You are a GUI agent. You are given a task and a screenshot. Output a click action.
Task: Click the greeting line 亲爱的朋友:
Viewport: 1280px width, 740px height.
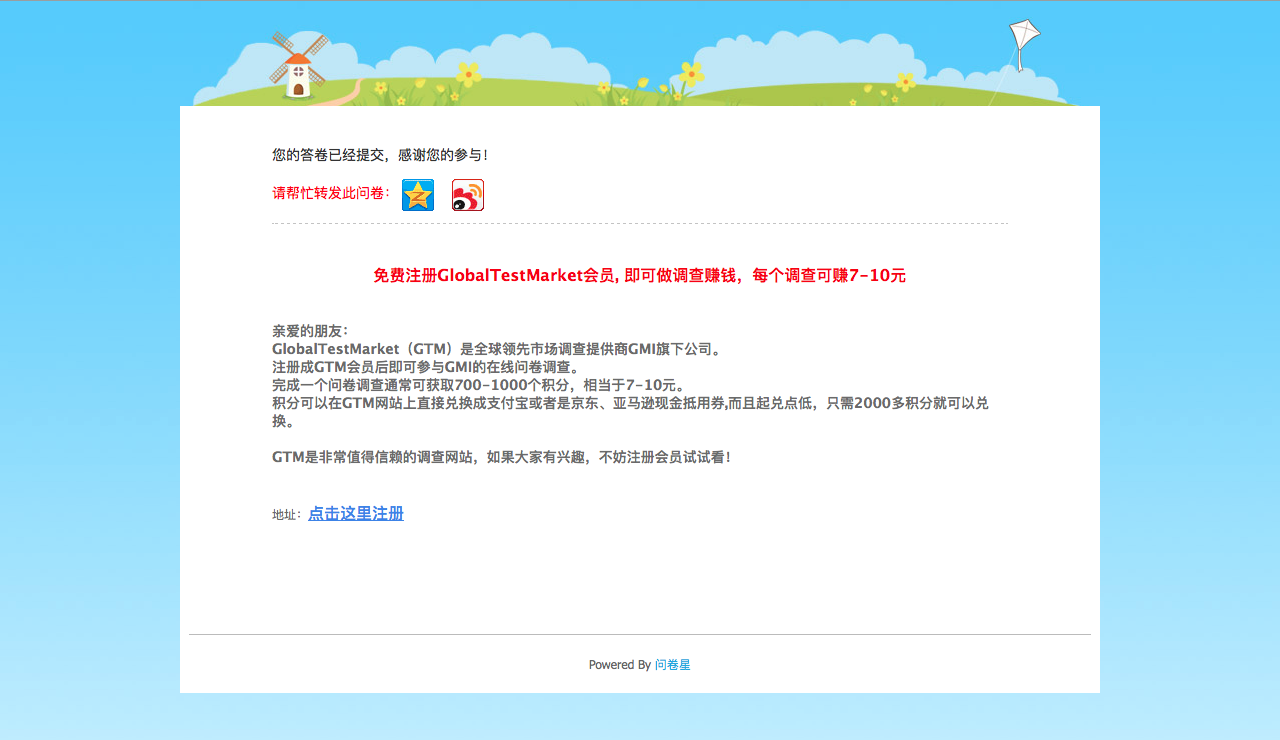pos(310,331)
